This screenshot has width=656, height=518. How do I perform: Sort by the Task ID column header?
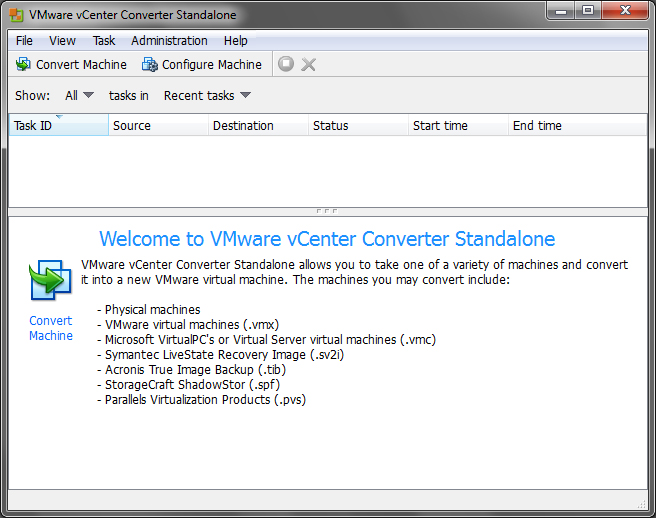pyautogui.click(x=59, y=126)
